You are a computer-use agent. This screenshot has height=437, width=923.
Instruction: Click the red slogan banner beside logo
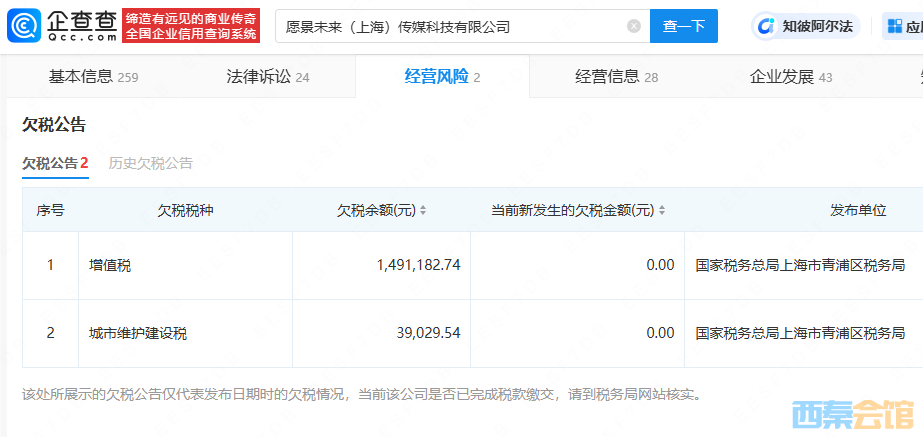click(x=190, y=27)
